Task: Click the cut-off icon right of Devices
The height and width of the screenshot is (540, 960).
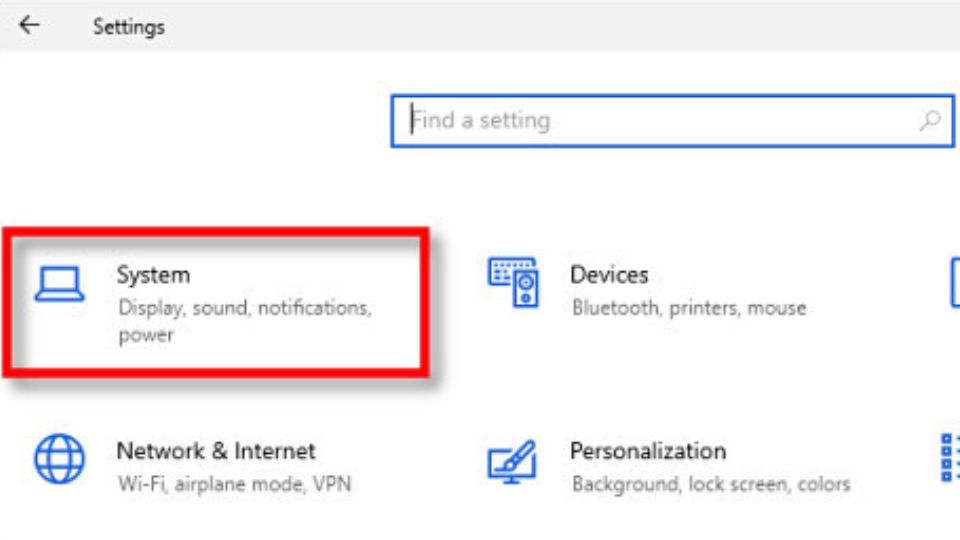Action: click(953, 284)
